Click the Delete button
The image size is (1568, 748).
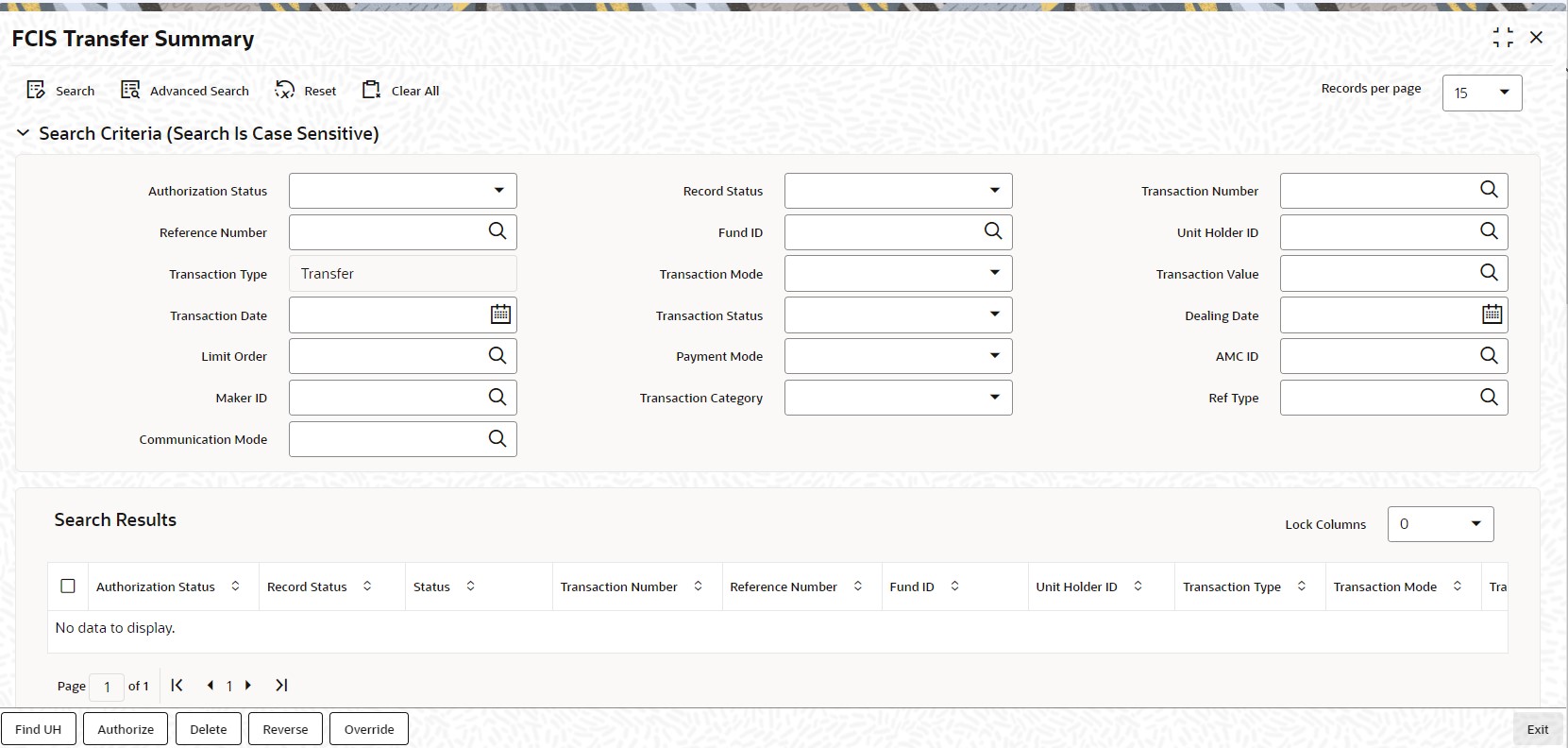[x=209, y=729]
